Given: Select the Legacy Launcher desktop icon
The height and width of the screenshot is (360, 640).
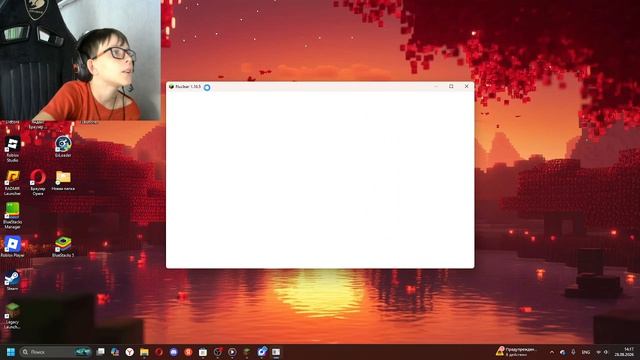Looking at the screenshot, I should click(12, 316).
